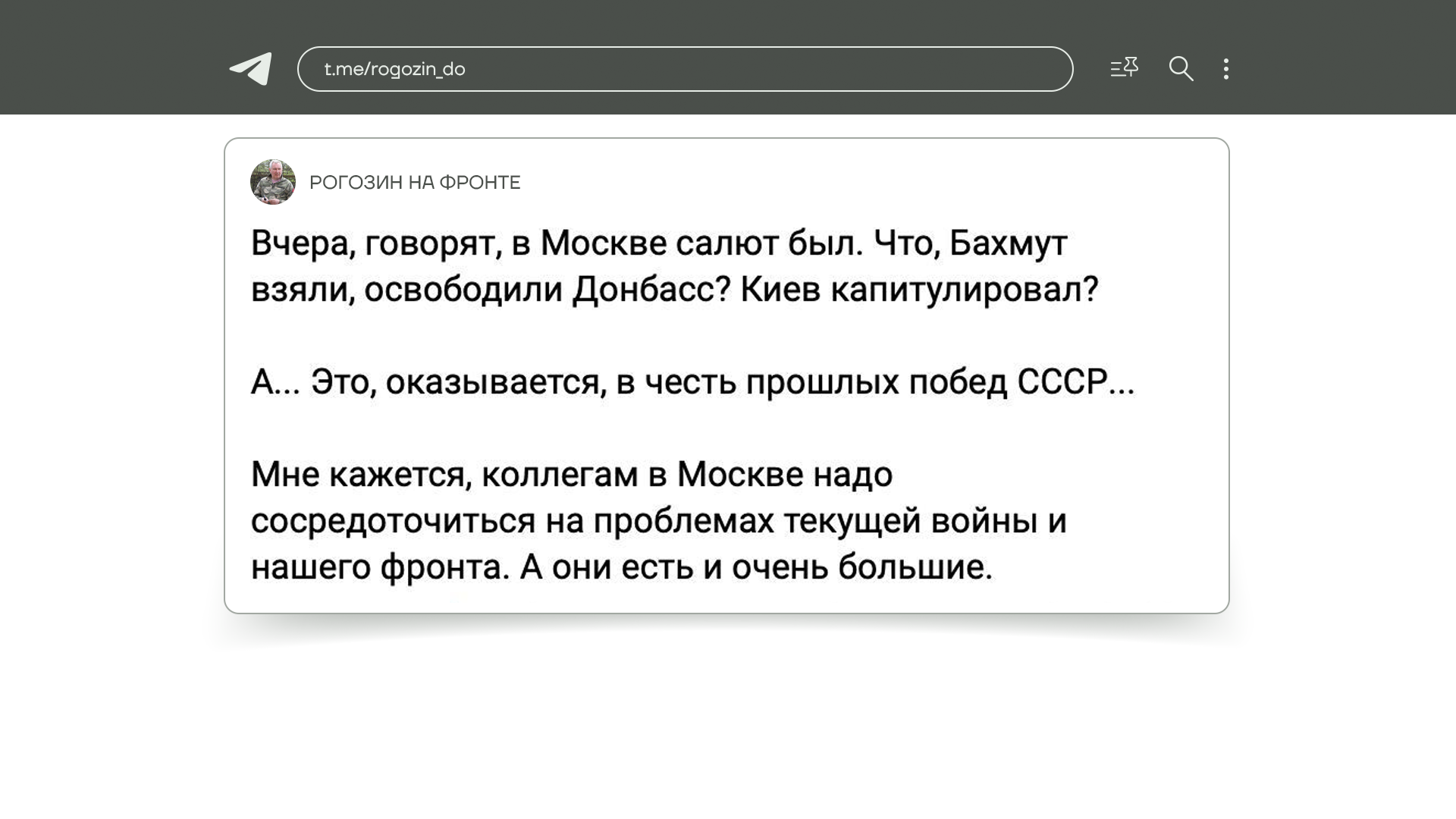1456x819 pixels.
Task: Click the line starting with А... Это, оказывается
Action: pos(692,382)
